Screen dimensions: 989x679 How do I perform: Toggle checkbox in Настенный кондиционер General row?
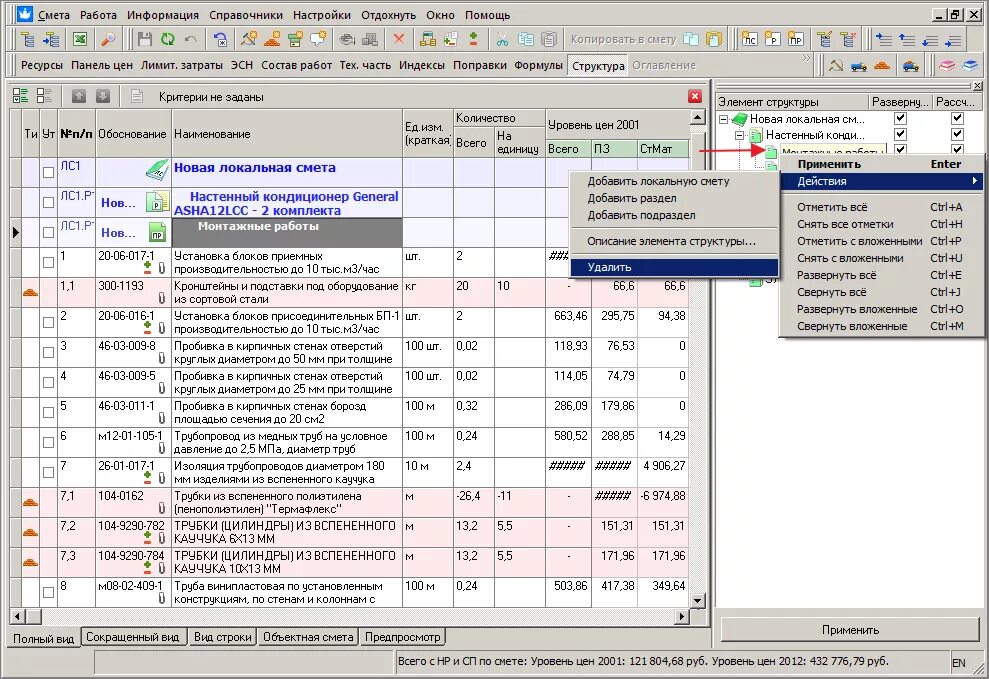pos(49,202)
